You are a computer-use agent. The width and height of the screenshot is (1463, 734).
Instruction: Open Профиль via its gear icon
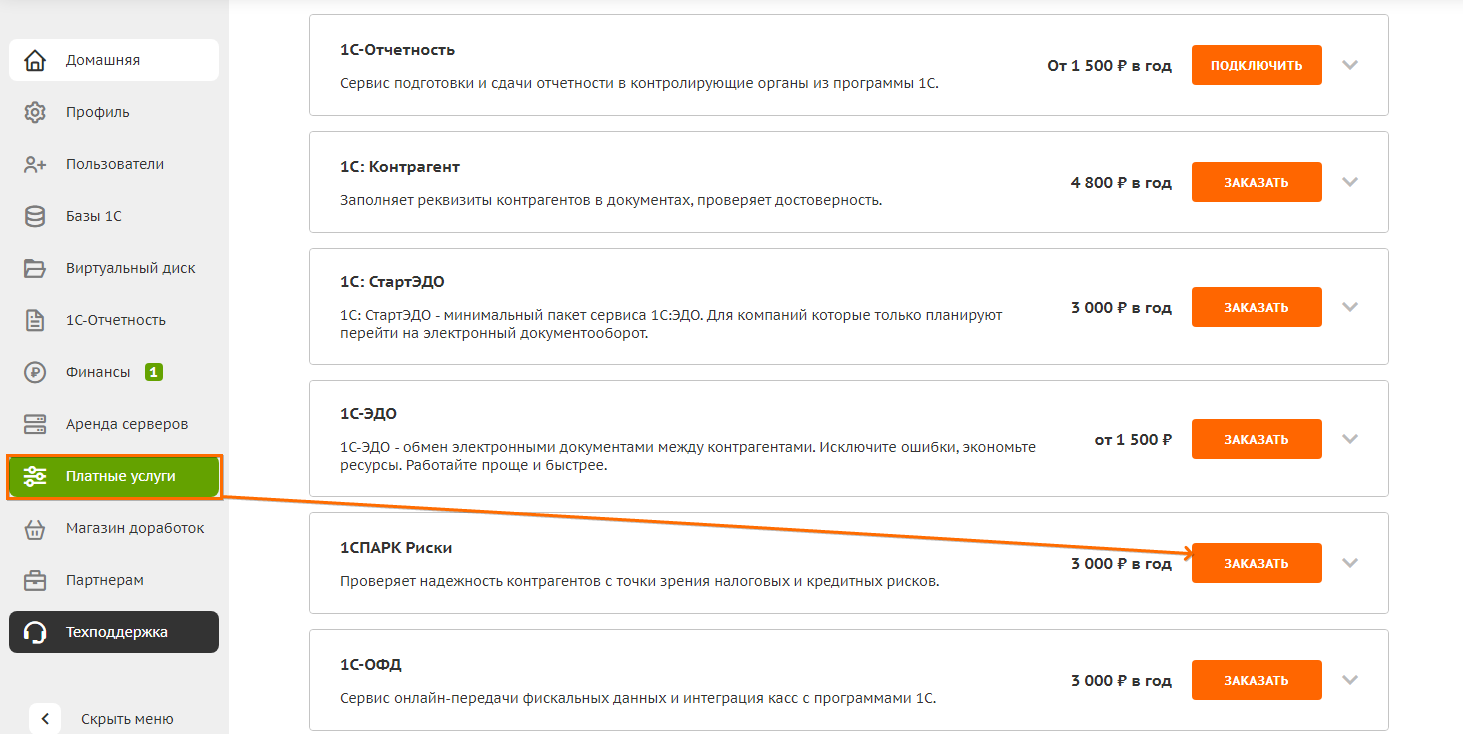tap(35, 112)
